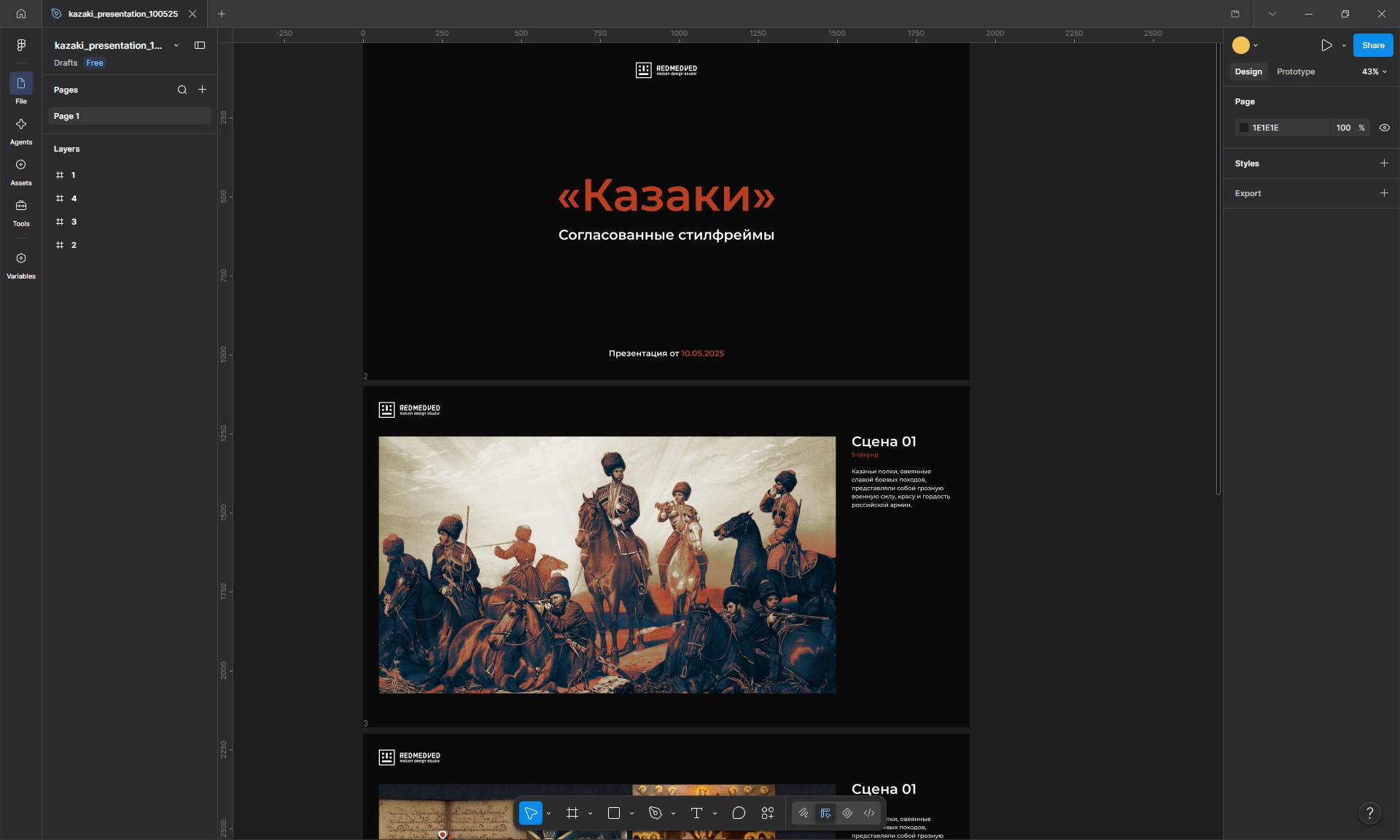Screen dimensions: 1400x840
Task: Switch to the mode left of Dev Mode
Action: pyautogui.click(x=847, y=813)
